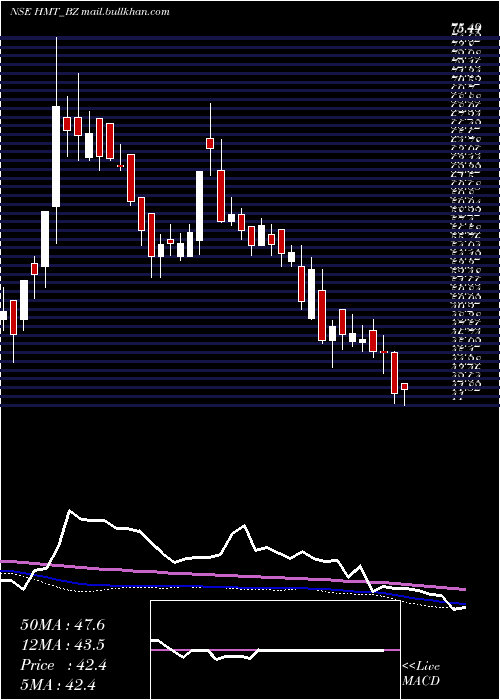This screenshot has width=500, height=700.
Task: Click inside the Live MACD inset panel
Action: [275, 650]
